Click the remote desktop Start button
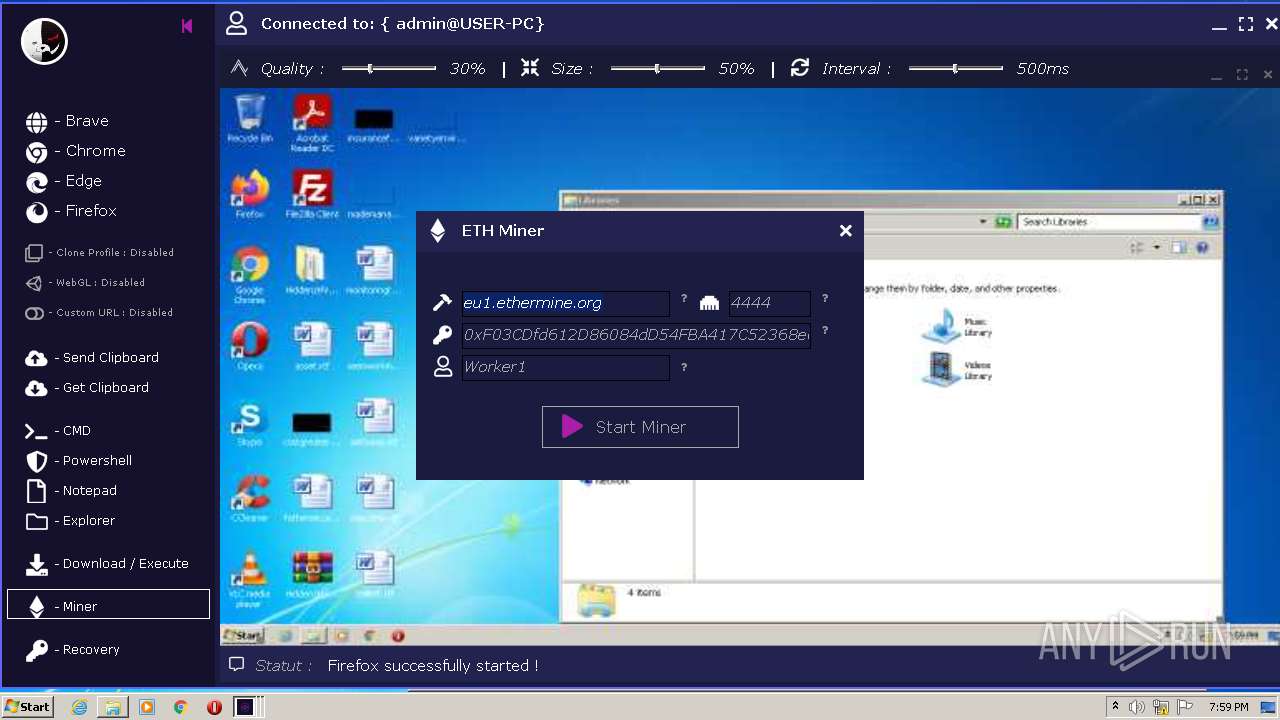 click(x=243, y=636)
